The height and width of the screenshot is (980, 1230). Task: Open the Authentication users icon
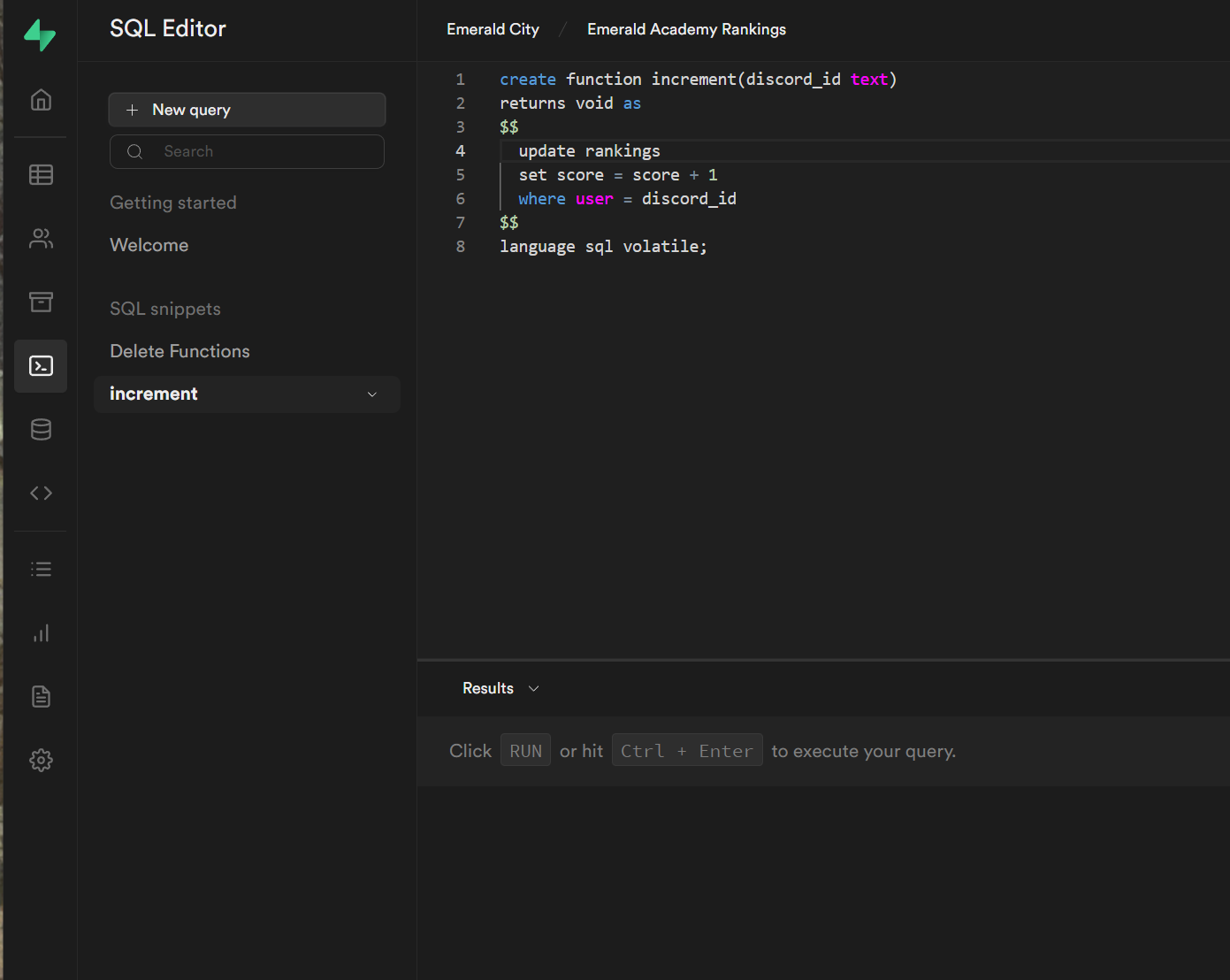tap(41, 238)
